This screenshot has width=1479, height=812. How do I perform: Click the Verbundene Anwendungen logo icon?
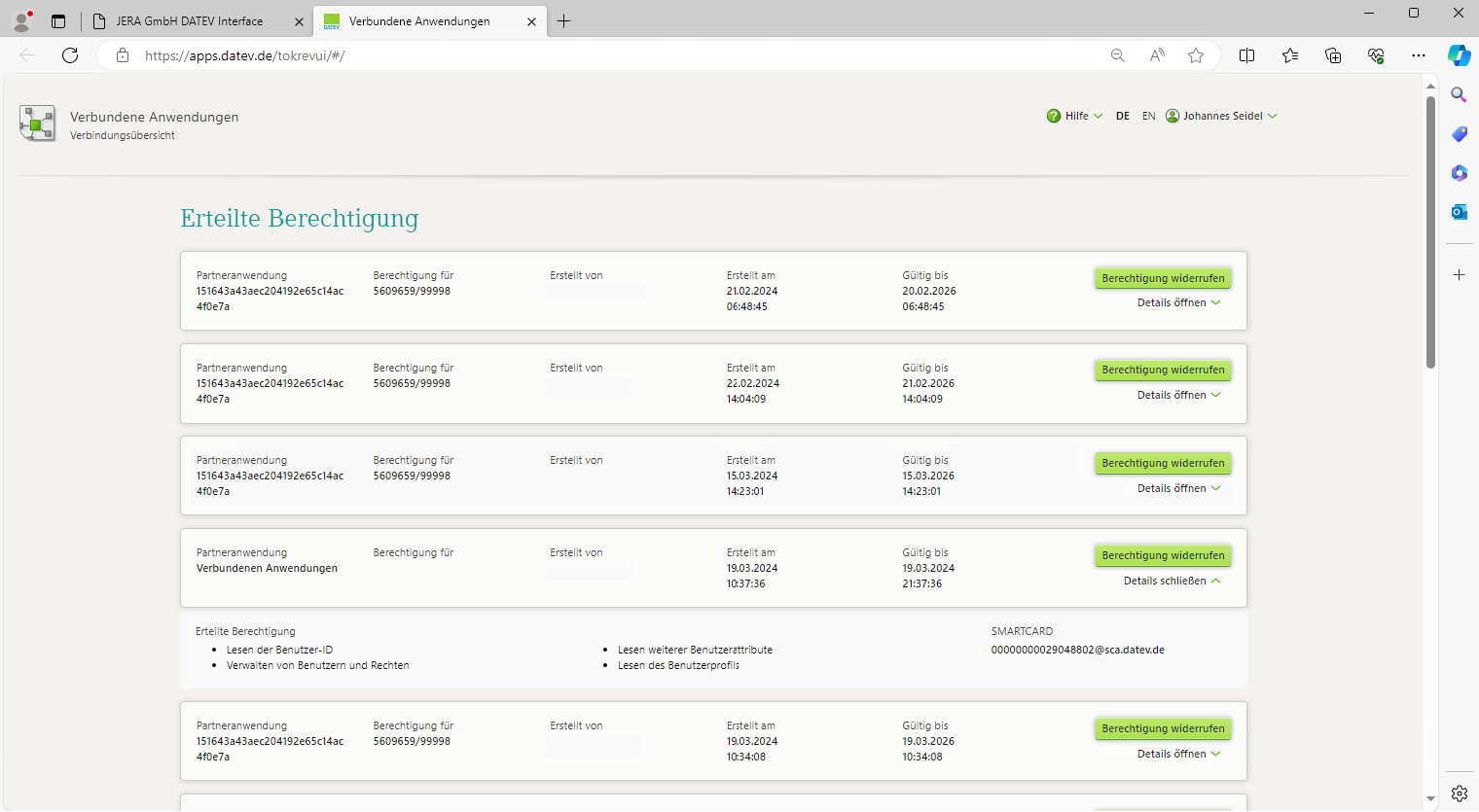37,124
